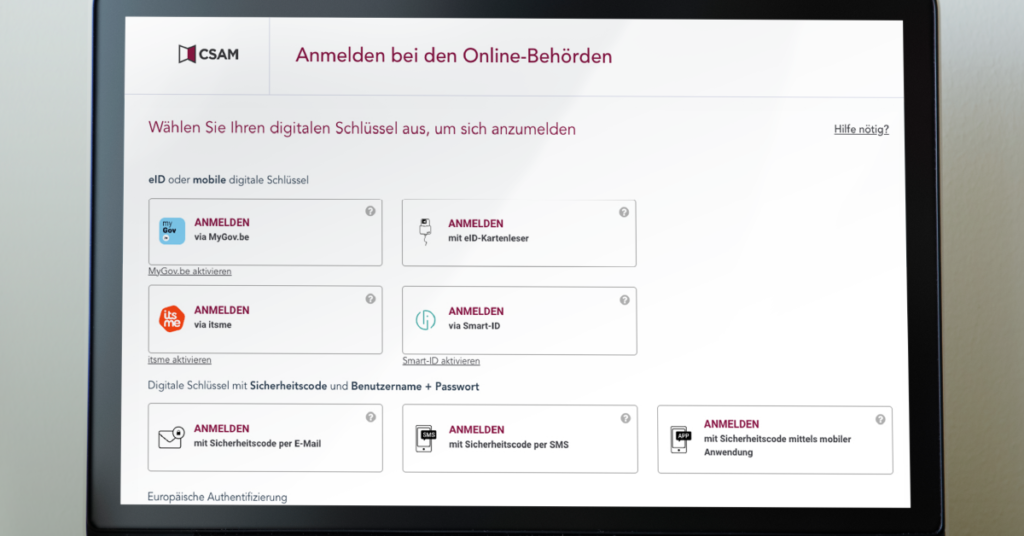Open the 'Hilfe nötig?' help link
Image resolution: width=1024 pixels, height=536 pixels.
[861, 130]
